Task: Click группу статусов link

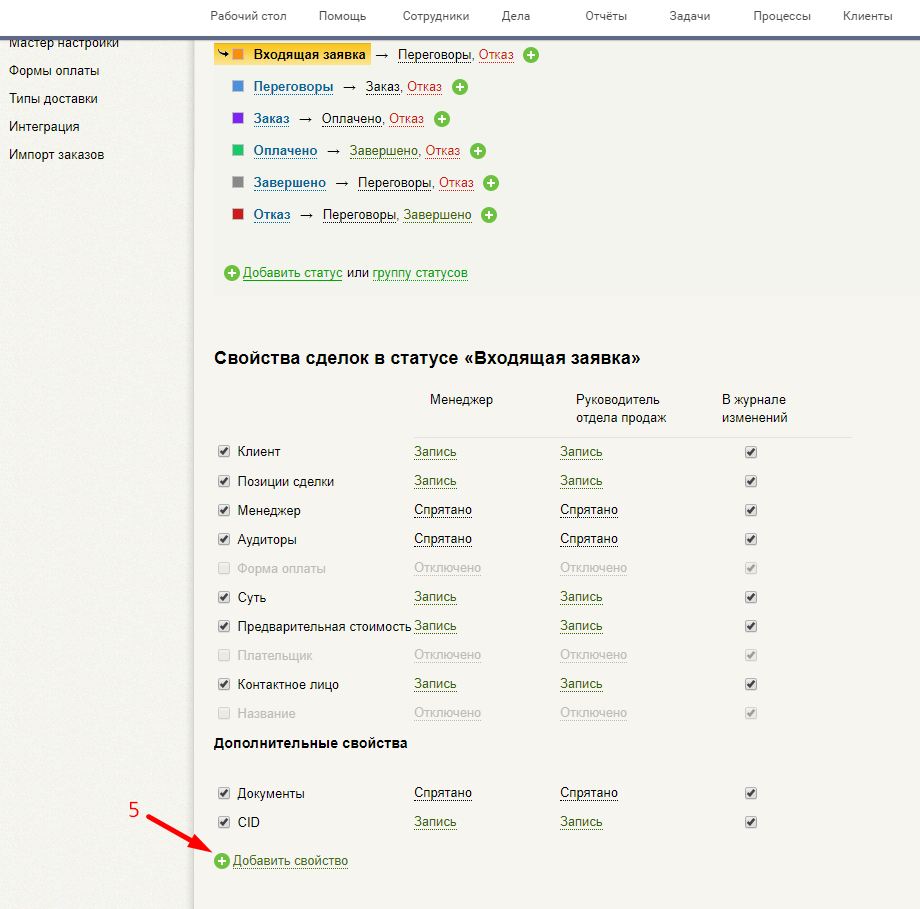Action: pyautogui.click(x=420, y=273)
